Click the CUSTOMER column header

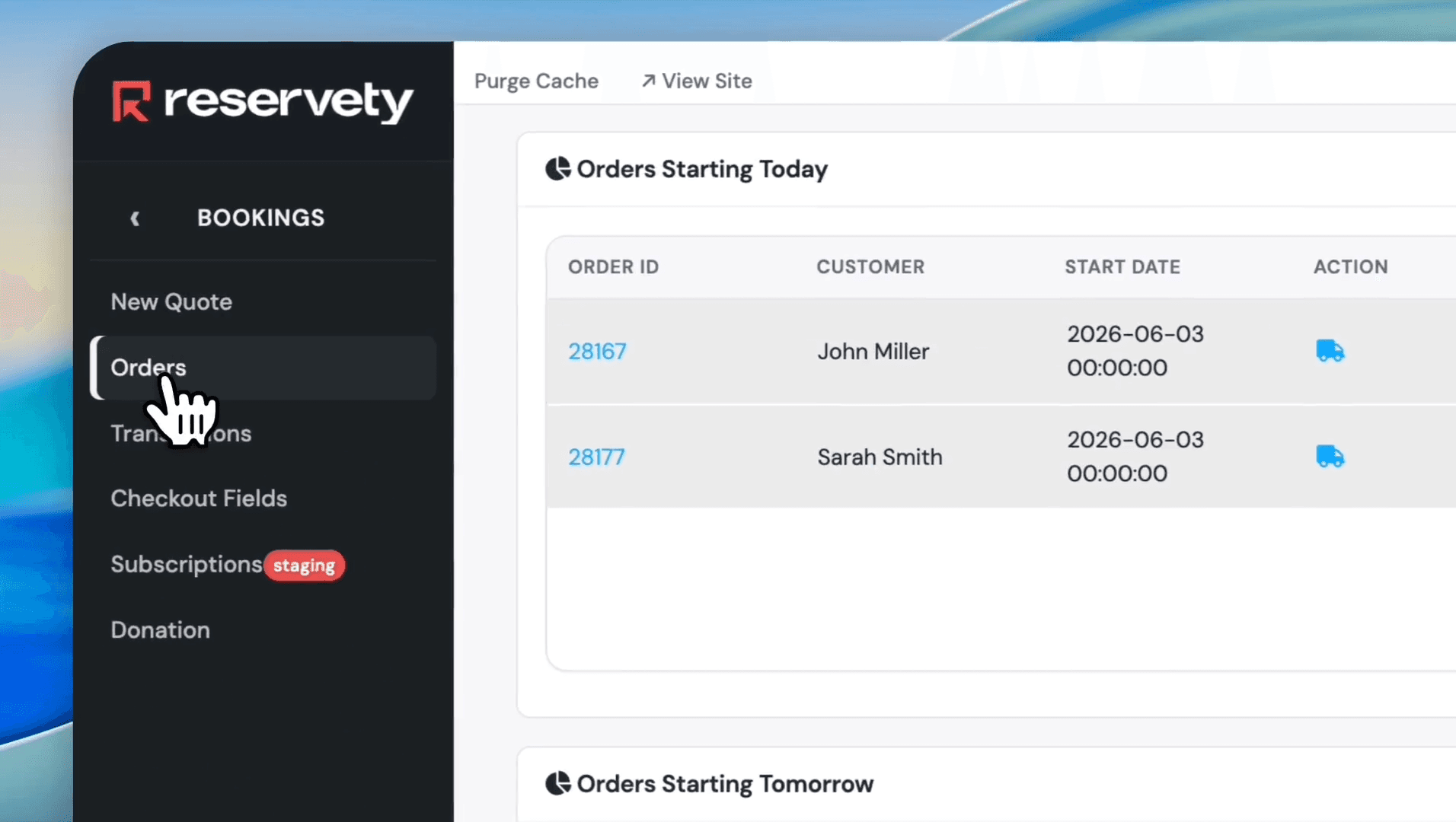pos(870,267)
